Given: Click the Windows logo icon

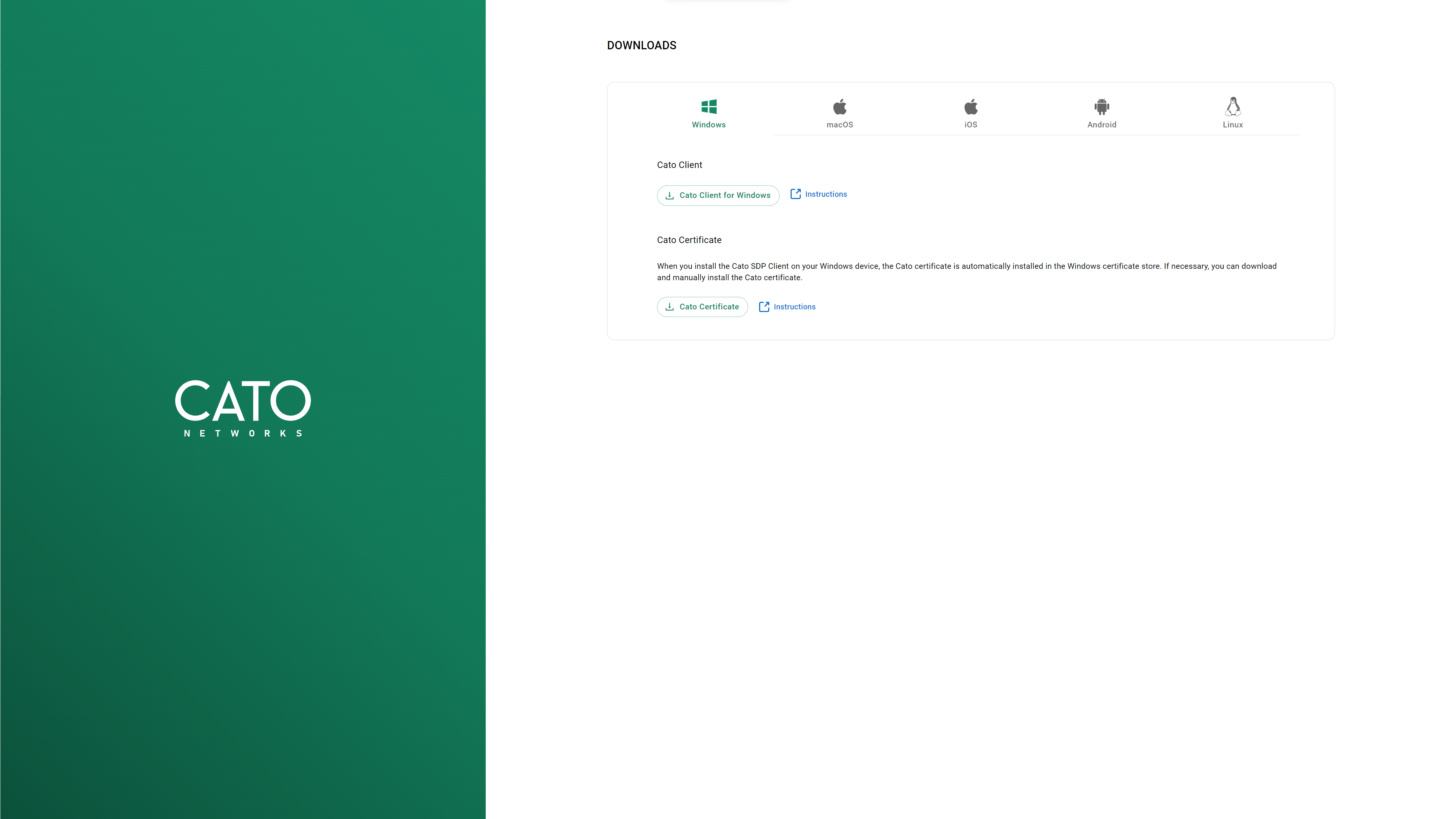Looking at the screenshot, I should 709,106.
